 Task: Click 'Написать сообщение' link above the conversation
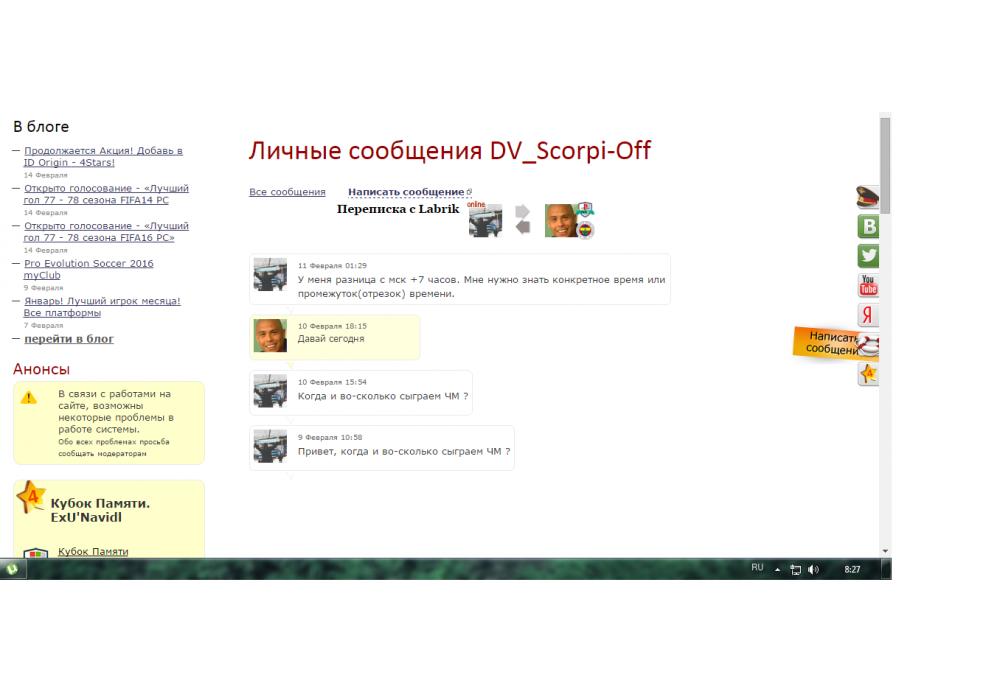(406, 192)
